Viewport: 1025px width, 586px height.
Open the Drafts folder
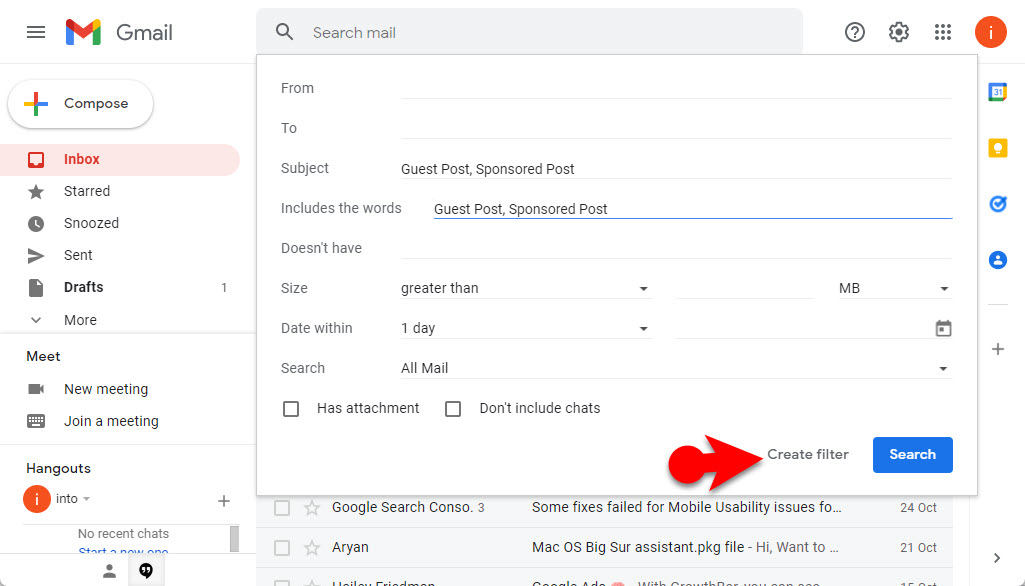120,287
